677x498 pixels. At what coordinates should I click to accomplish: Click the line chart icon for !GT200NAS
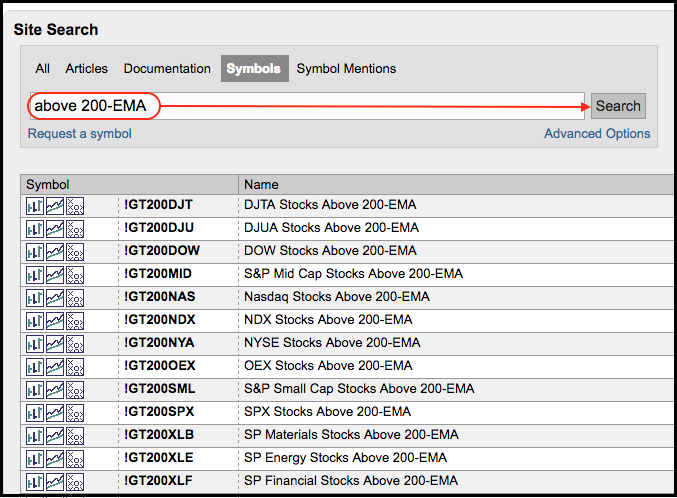coord(55,297)
